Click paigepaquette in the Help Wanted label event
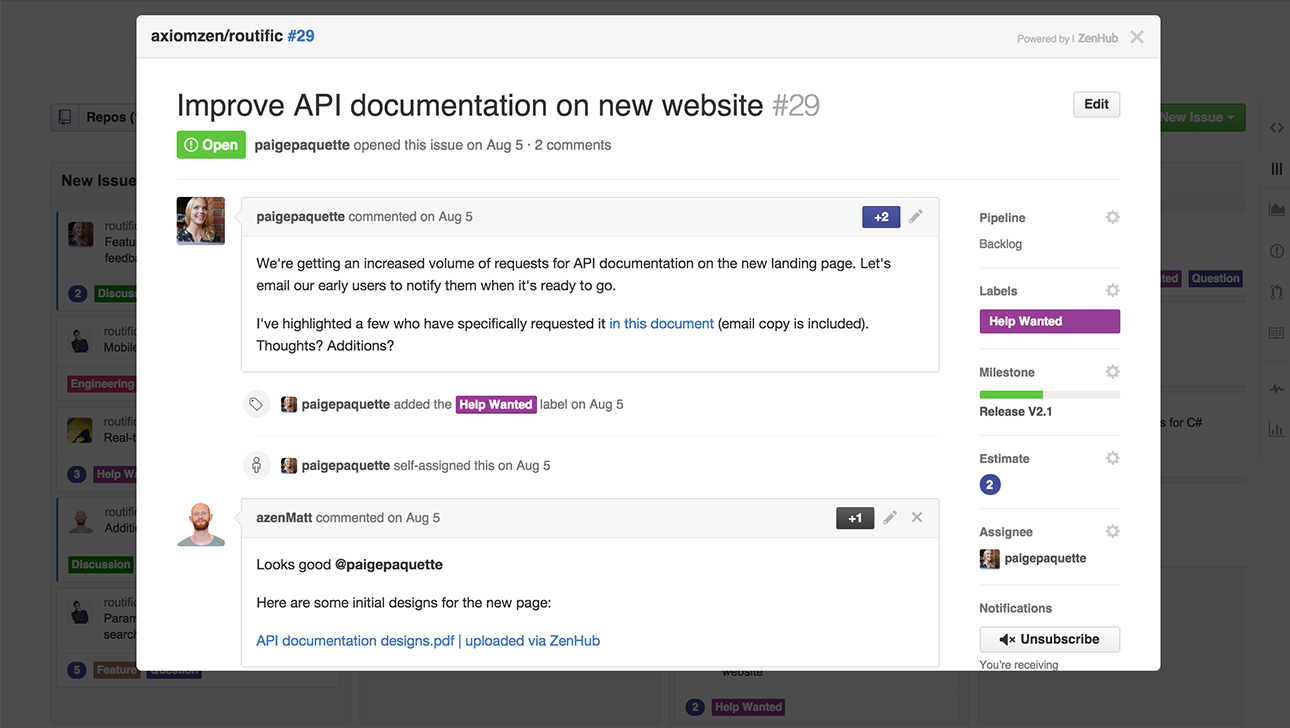 pyautogui.click(x=346, y=405)
